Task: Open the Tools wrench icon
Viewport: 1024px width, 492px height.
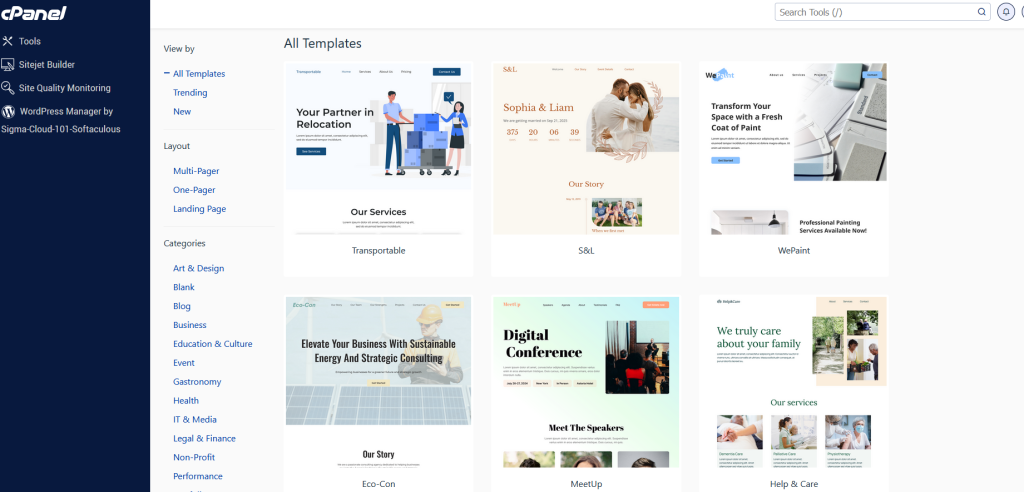Action: [8, 41]
